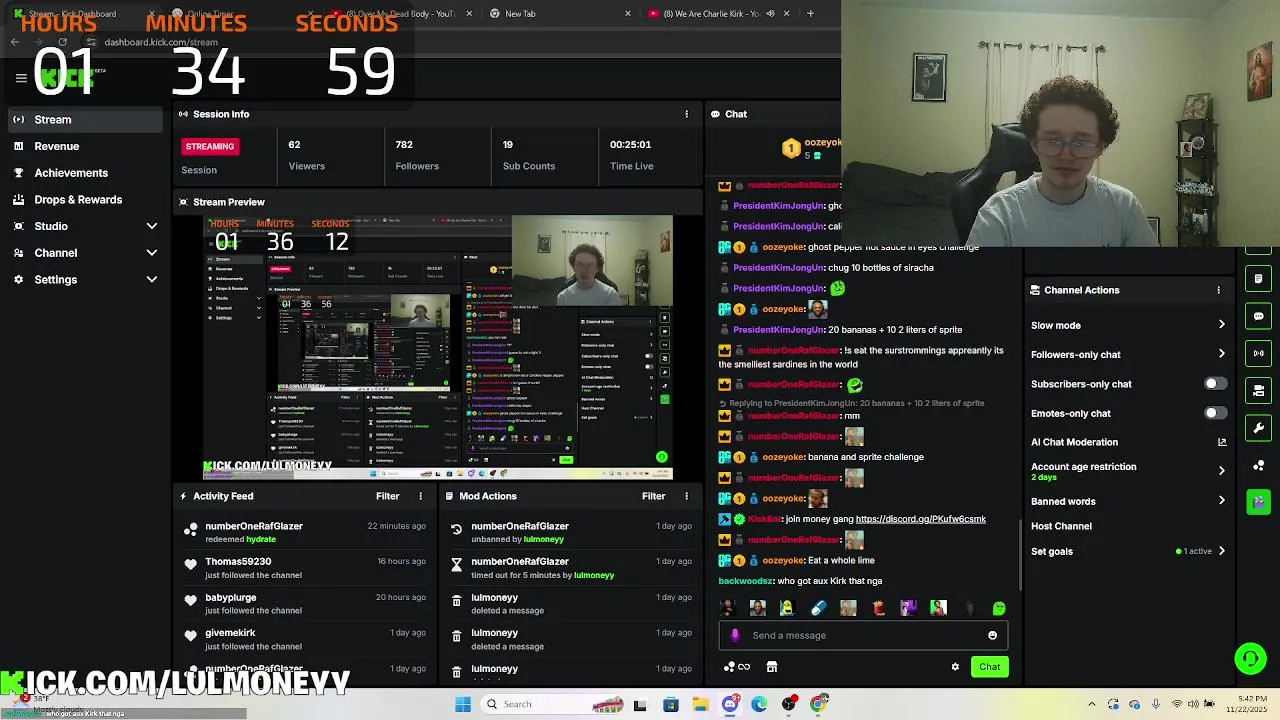The width and height of the screenshot is (1280, 720).
Task: Click the green clip icon in right rail
Action: pos(1259,502)
